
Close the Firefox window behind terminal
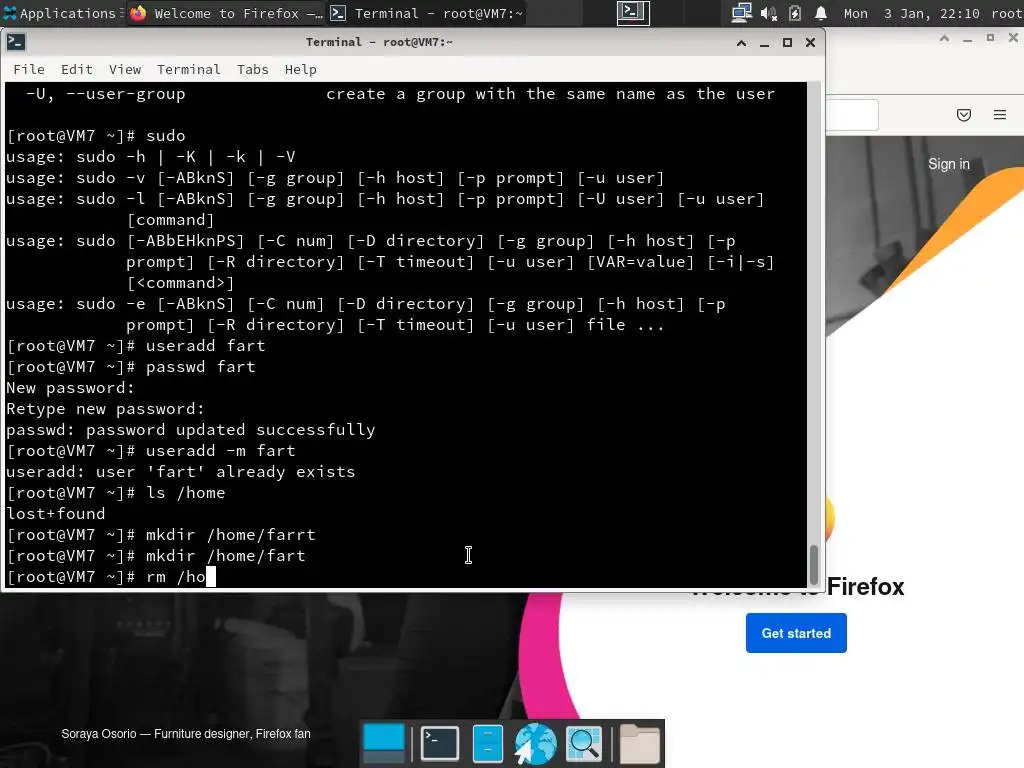1013,38
